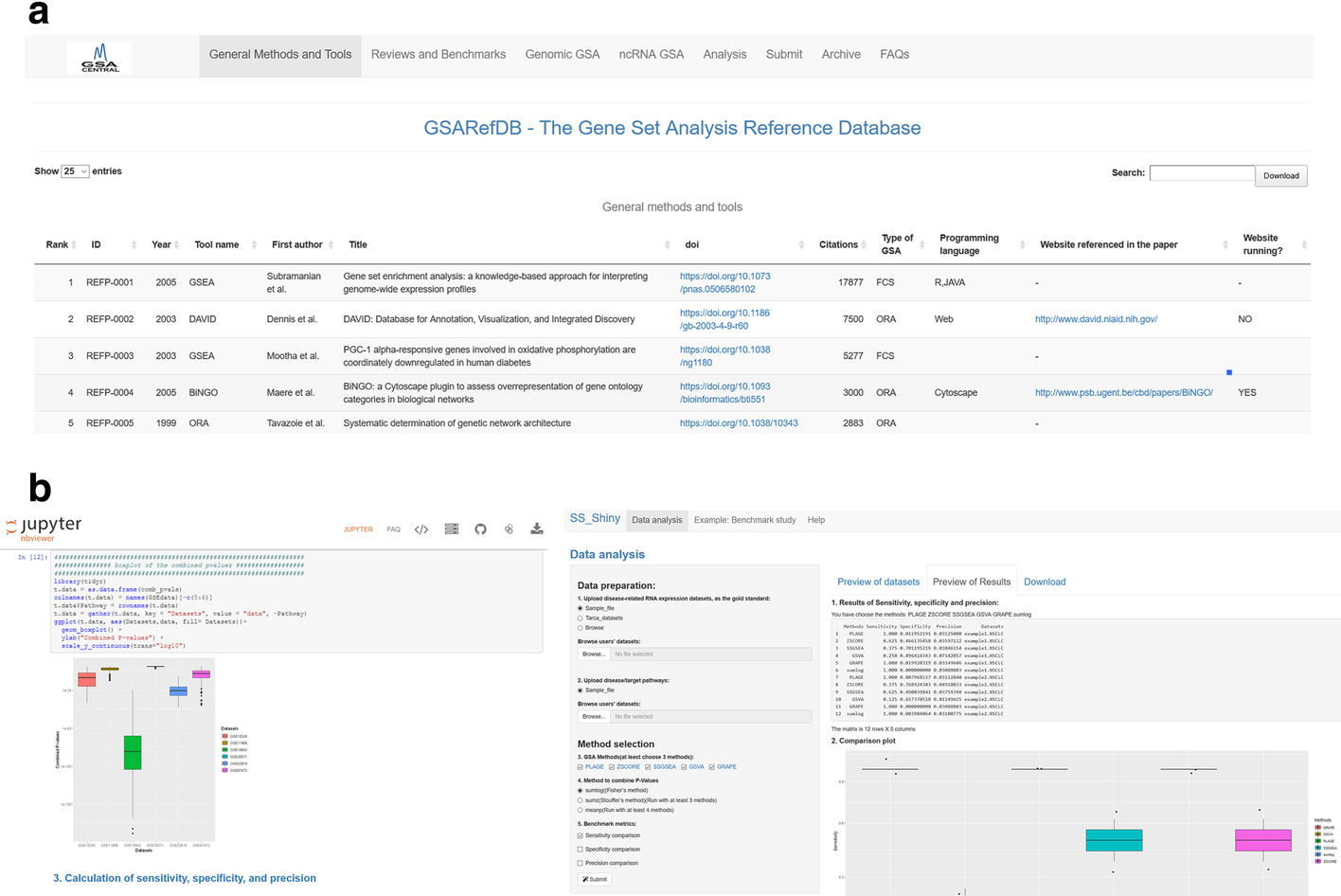This screenshot has height=896, width=1341.
Task: Open the BiNGO website link
Action: [x=1123, y=392]
